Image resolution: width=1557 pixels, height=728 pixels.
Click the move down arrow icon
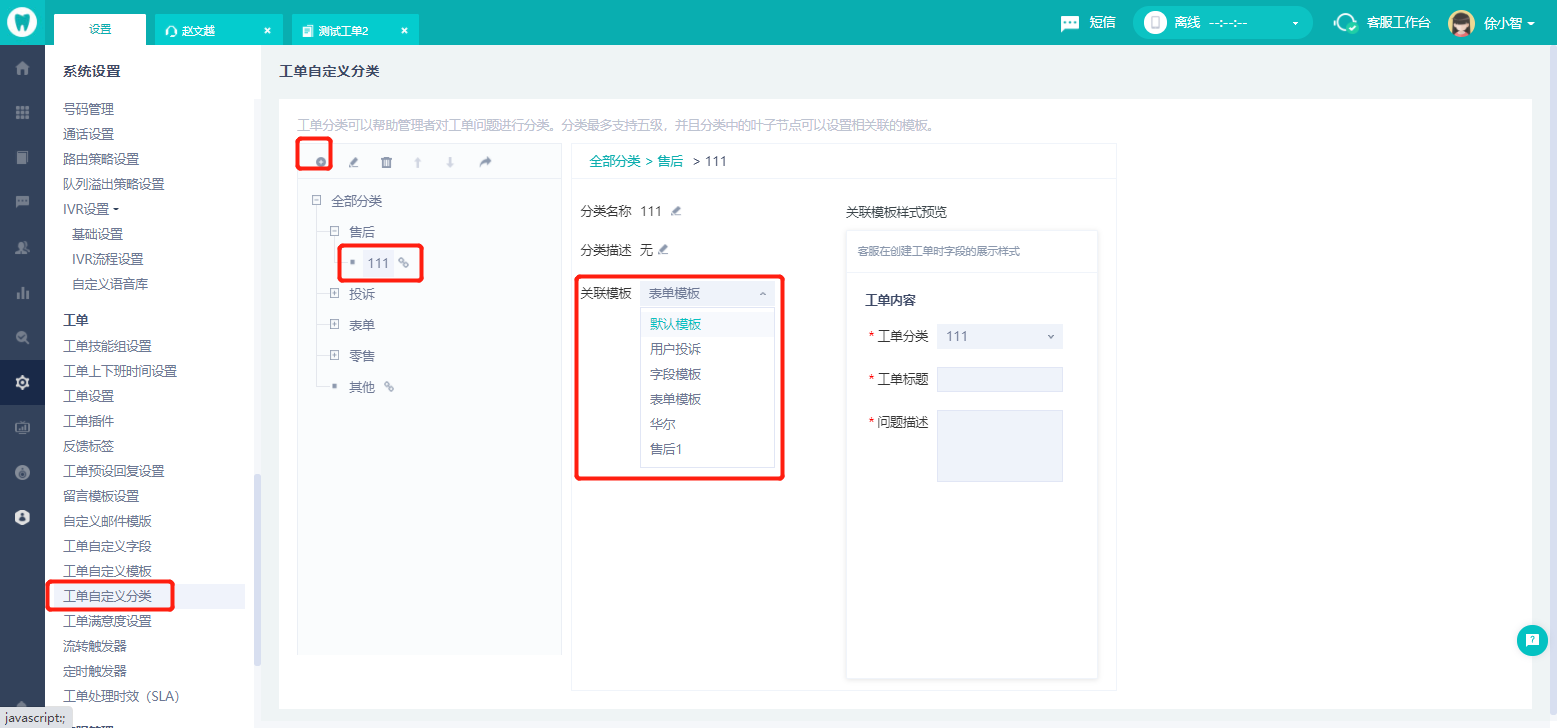pyautogui.click(x=450, y=162)
